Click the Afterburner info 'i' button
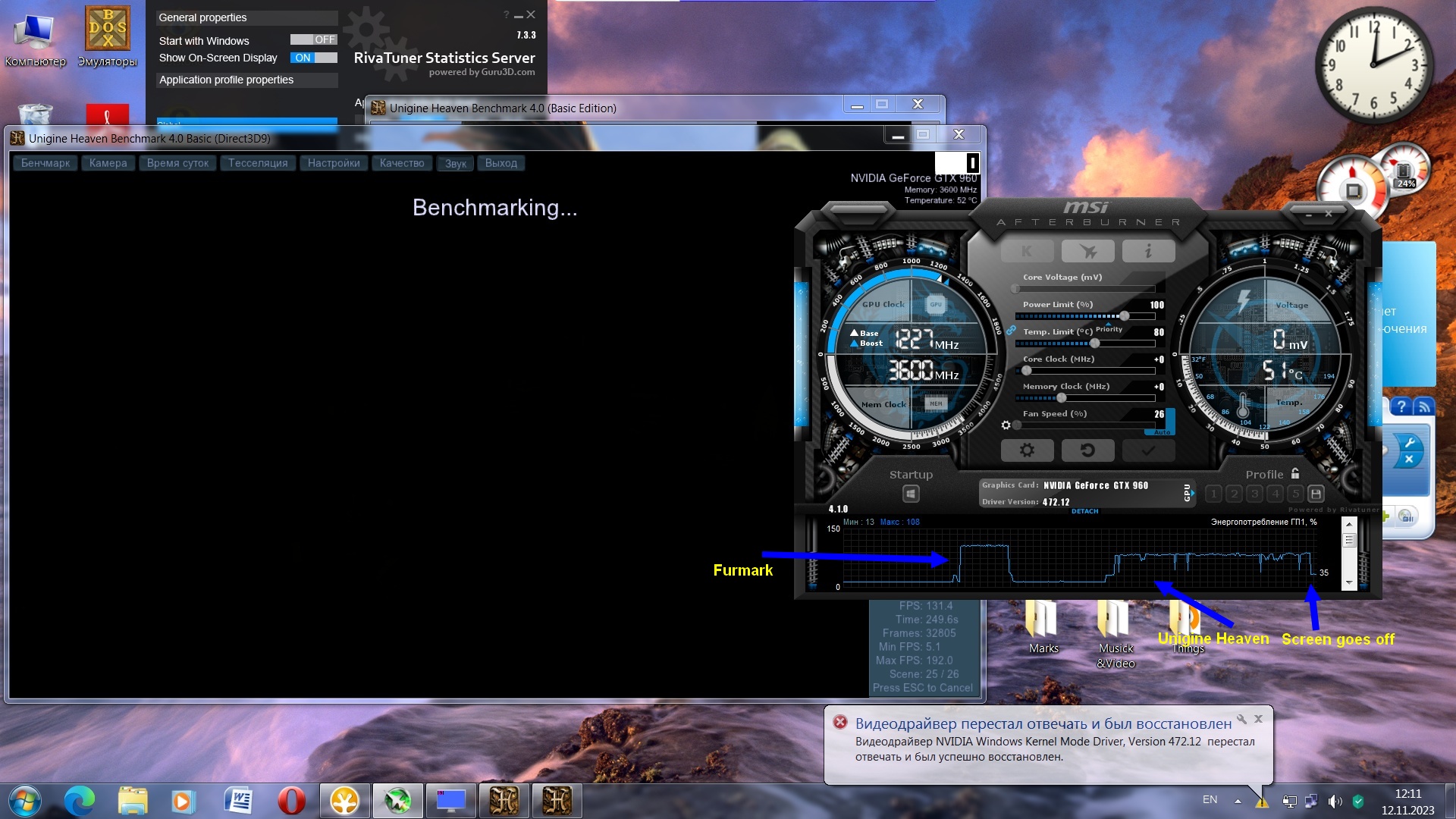 [x=1148, y=251]
